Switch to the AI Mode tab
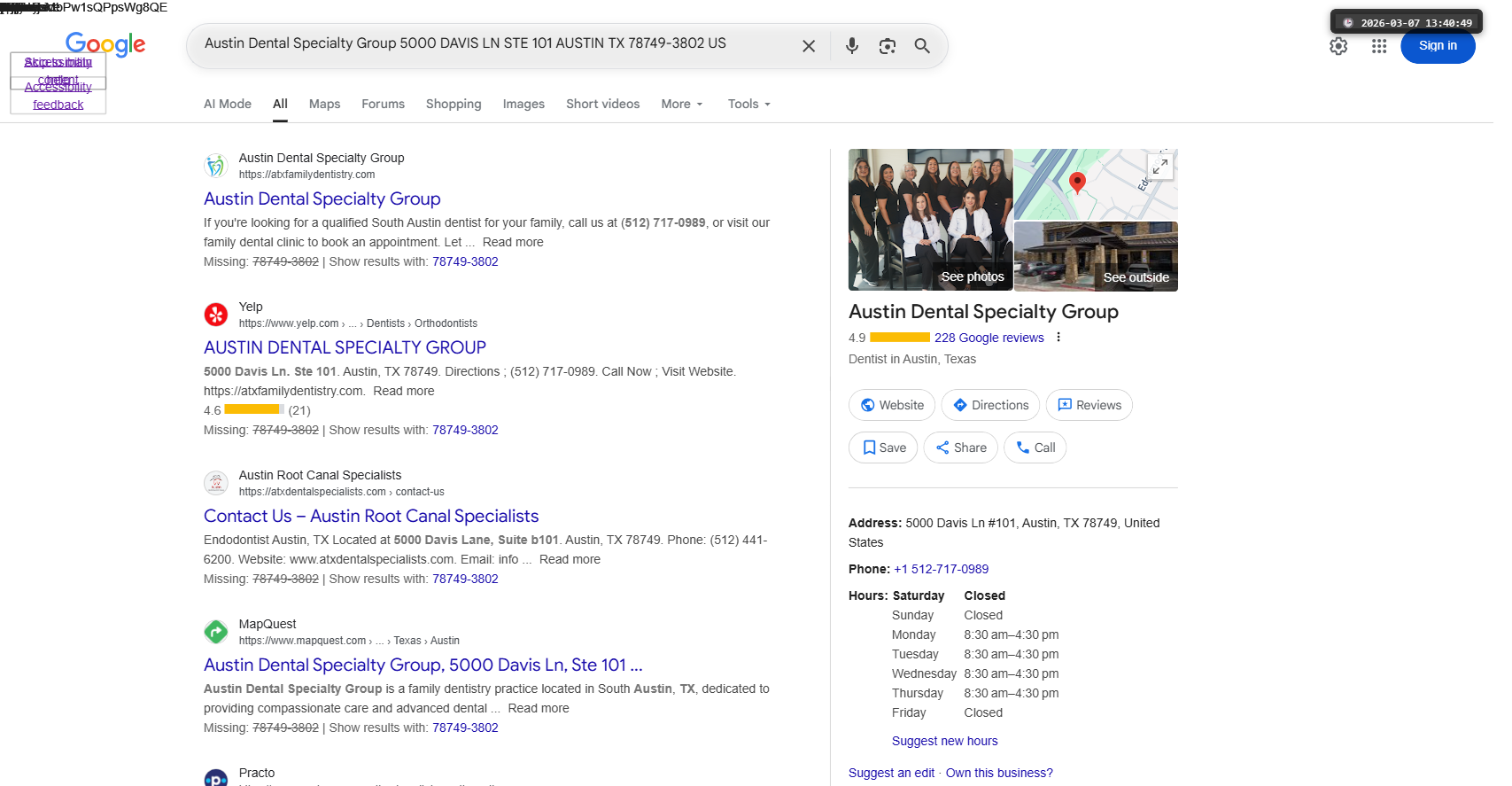 (x=228, y=104)
